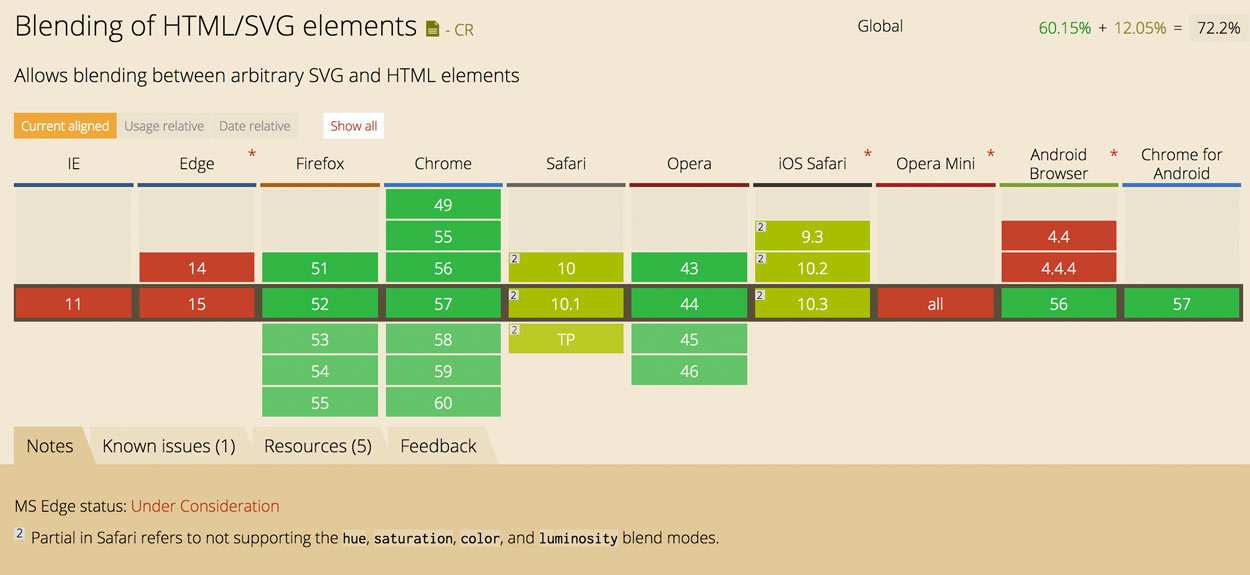This screenshot has width=1250, height=575.
Task: Select Opera version 44 cell
Action: click(689, 304)
